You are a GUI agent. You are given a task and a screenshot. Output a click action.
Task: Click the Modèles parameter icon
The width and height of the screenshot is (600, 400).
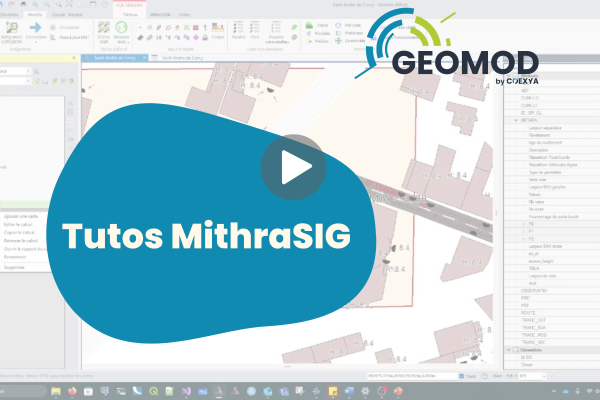309,33
